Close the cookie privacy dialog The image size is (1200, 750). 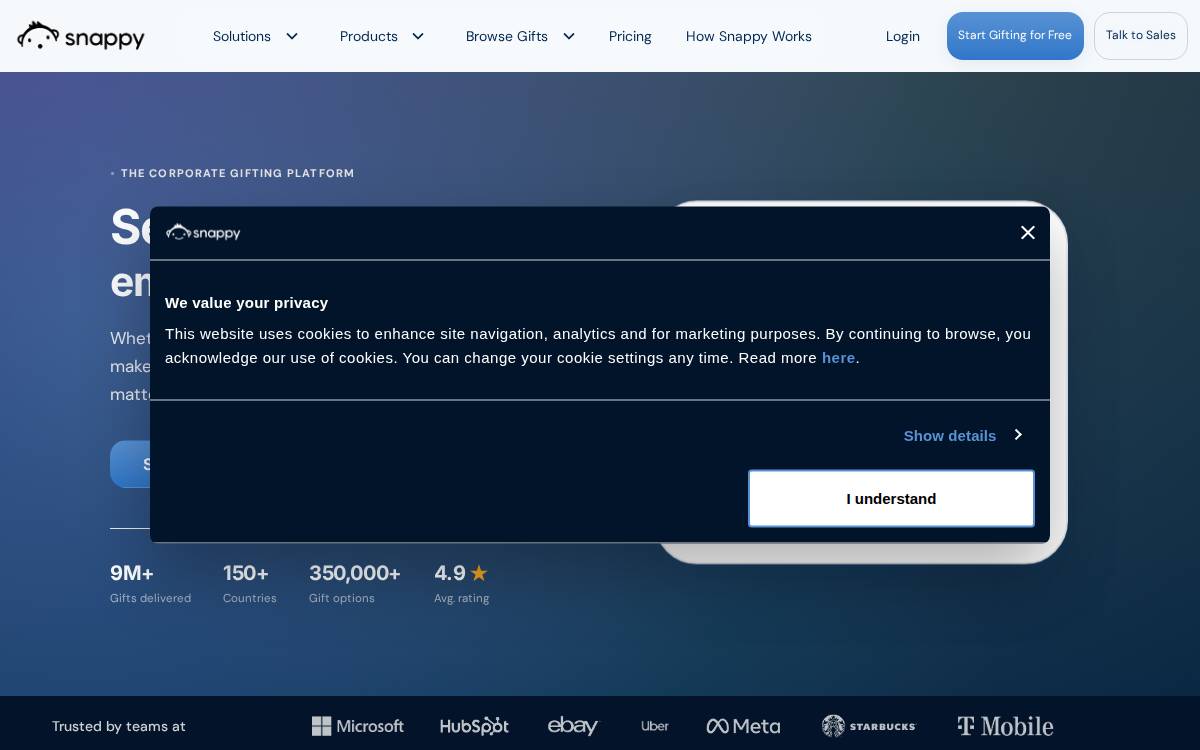[1028, 232]
